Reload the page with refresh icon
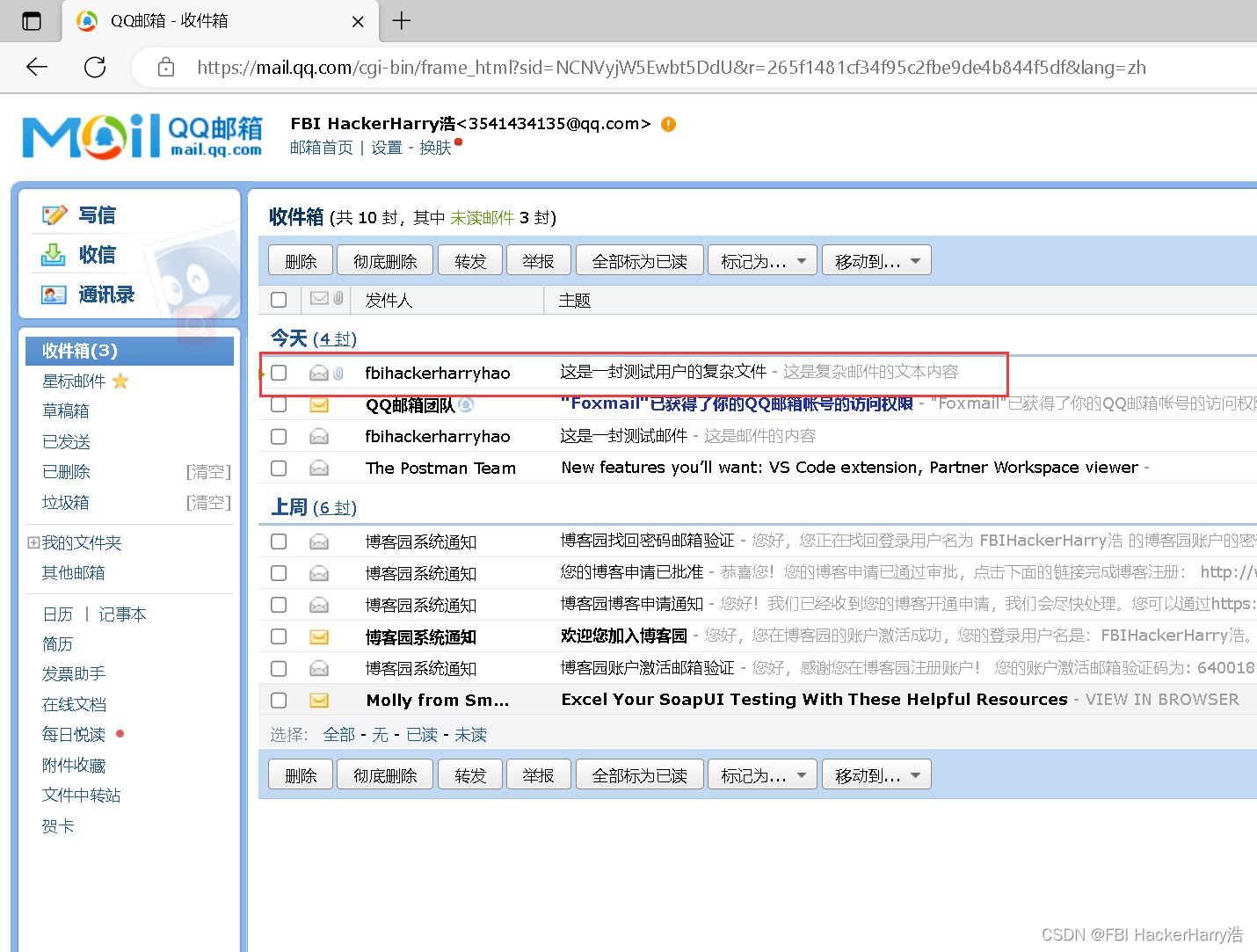1257x952 pixels. pyautogui.click(x=95, y=67)
